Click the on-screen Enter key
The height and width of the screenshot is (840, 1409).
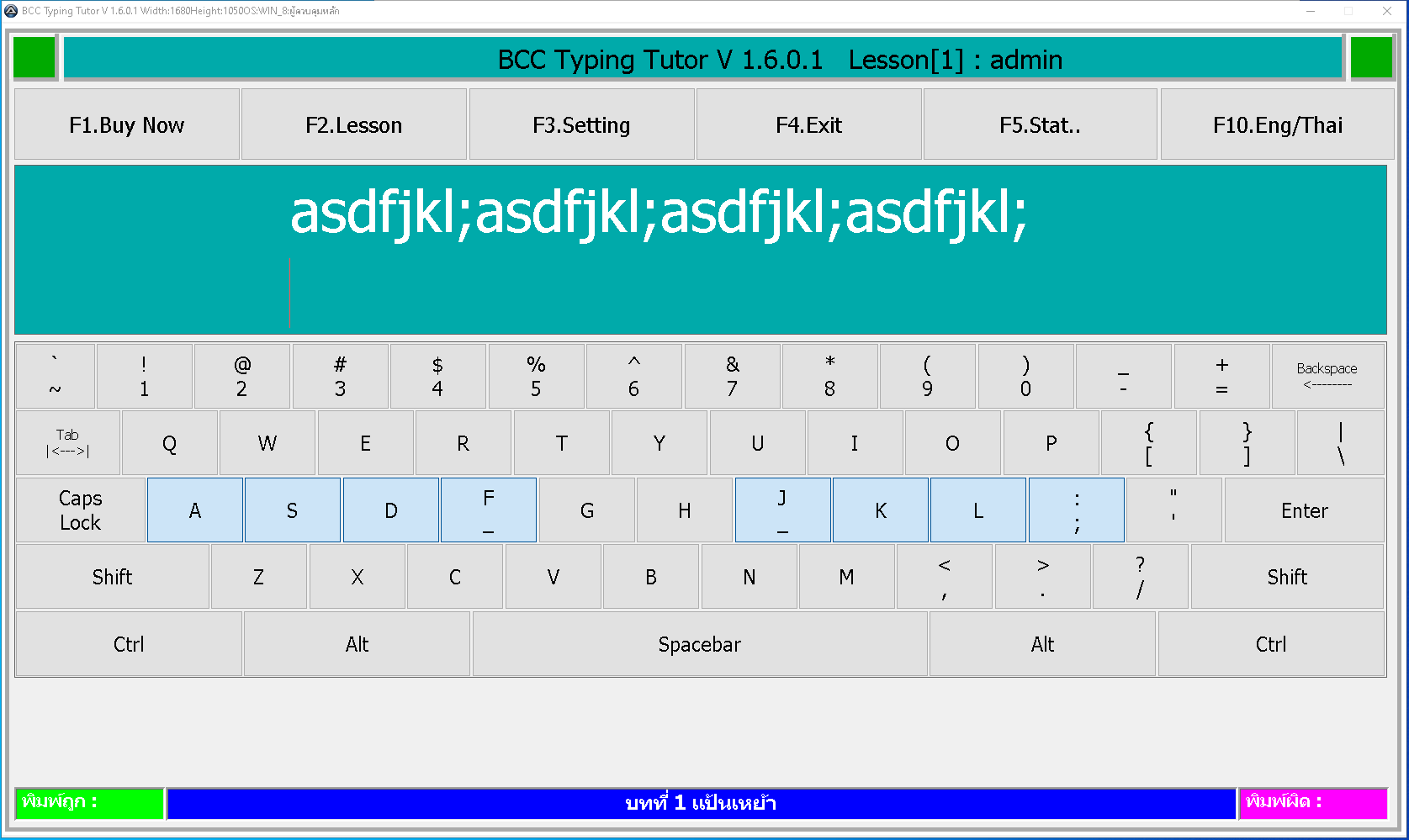(x=1304, y=510)
